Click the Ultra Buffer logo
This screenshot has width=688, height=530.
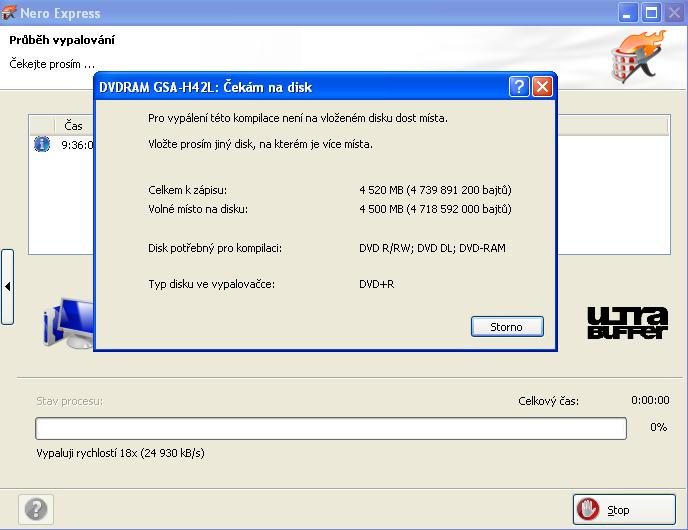click(x=628, y=323)
